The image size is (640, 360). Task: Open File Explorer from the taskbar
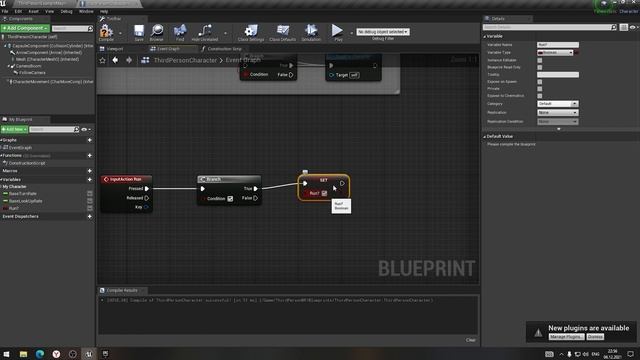23,353
